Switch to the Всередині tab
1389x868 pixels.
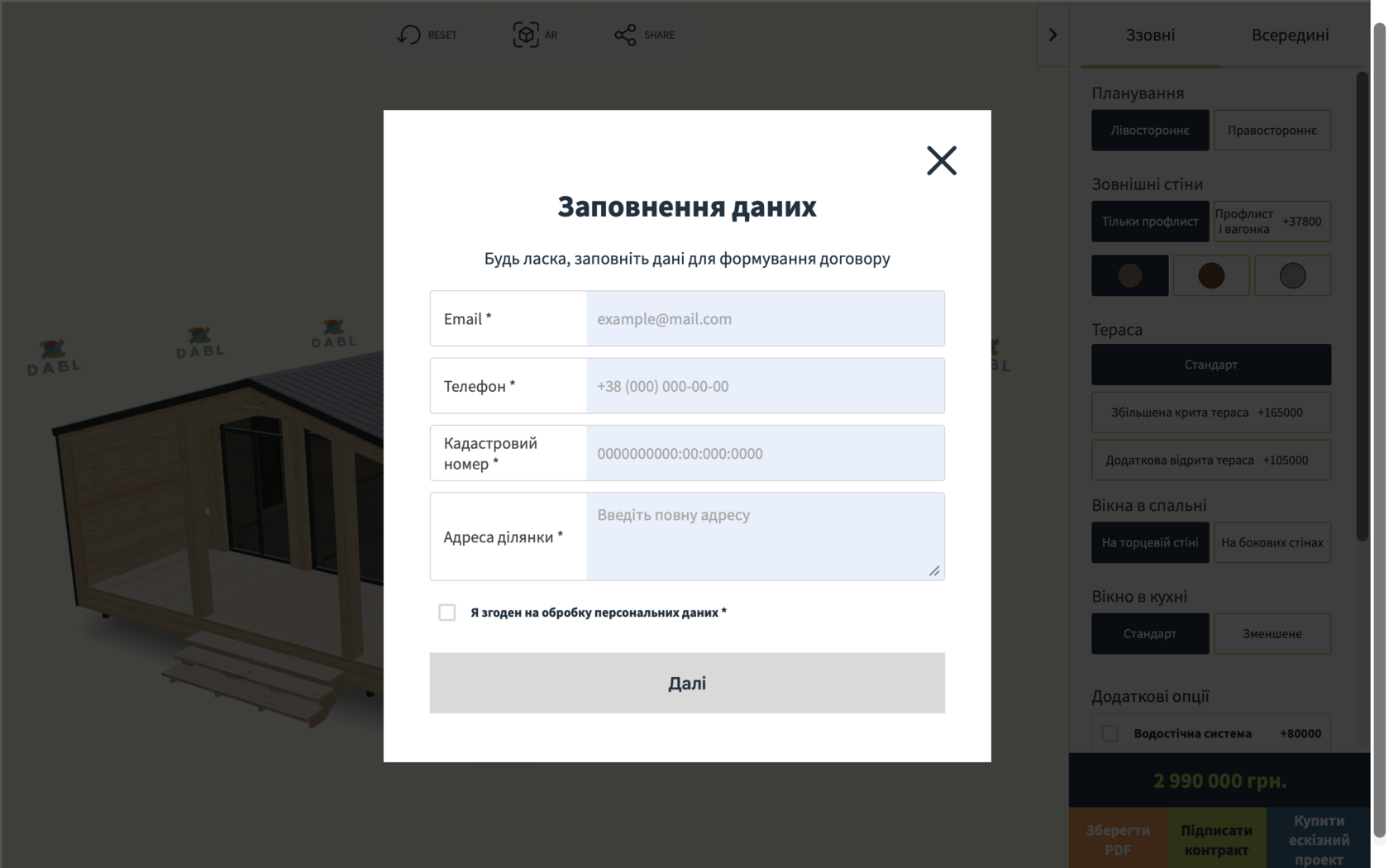pos(1290,35)
